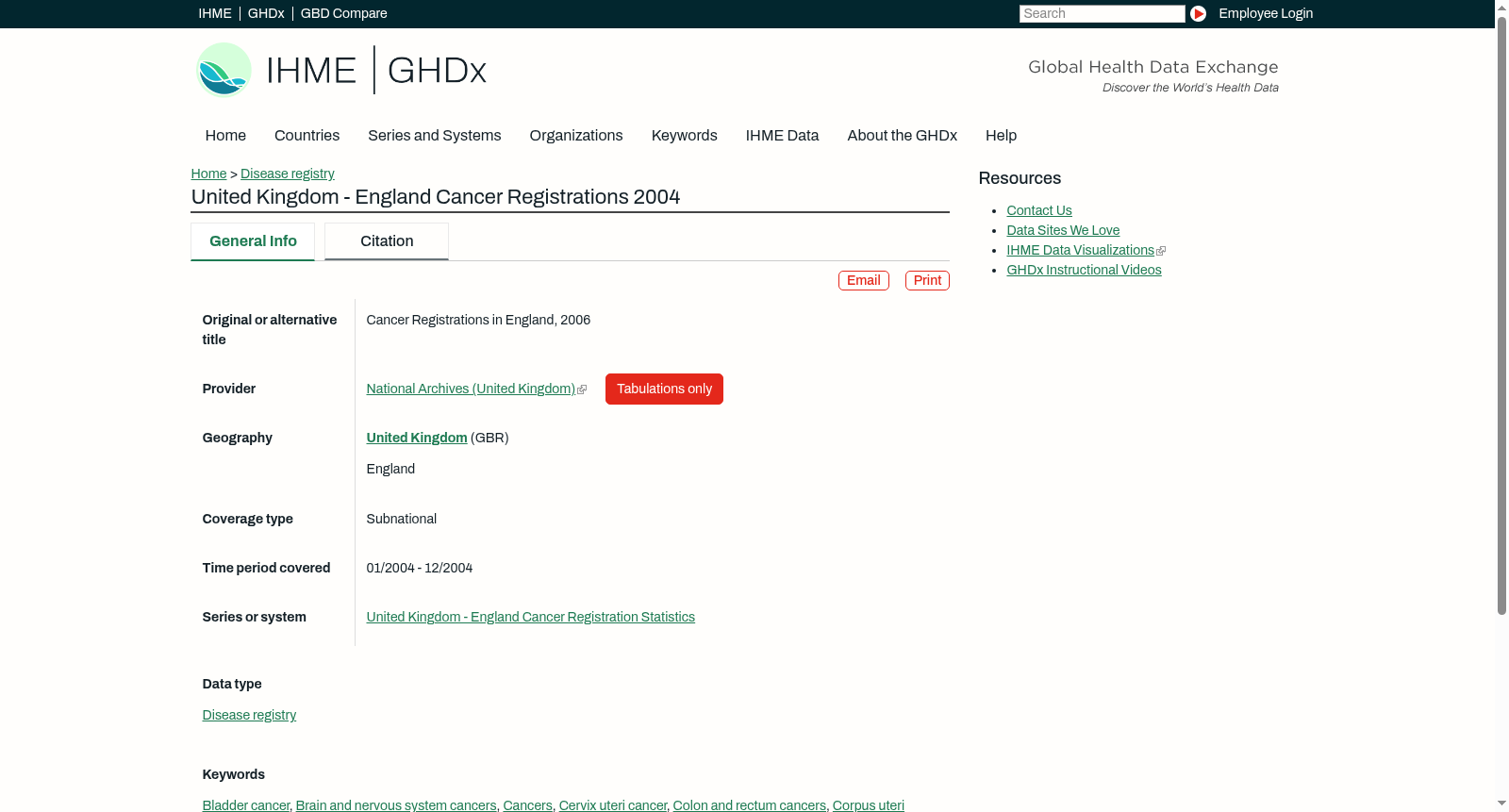The width and height of the screenshot is (1509, 812).
Task: Switch to the Citation tab
Action: pyautogui.click(x=387, y=241)
